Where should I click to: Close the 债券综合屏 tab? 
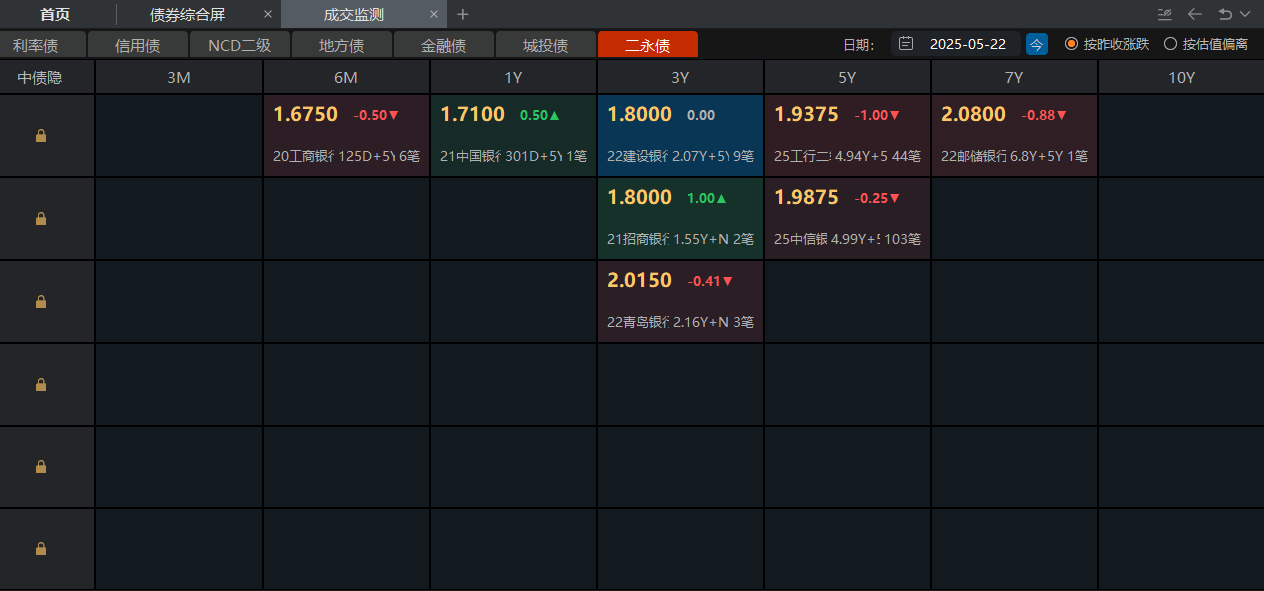pyautogui.click(x=267, y=14)
